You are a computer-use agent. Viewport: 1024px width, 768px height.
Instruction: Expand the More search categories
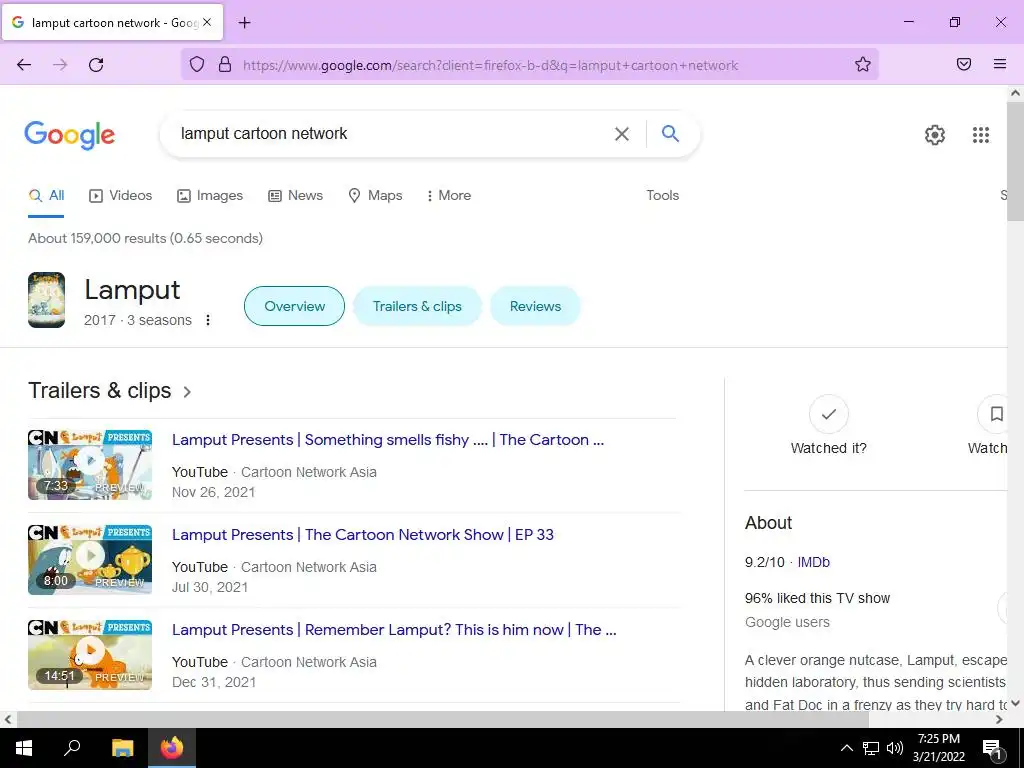[448, 195]
